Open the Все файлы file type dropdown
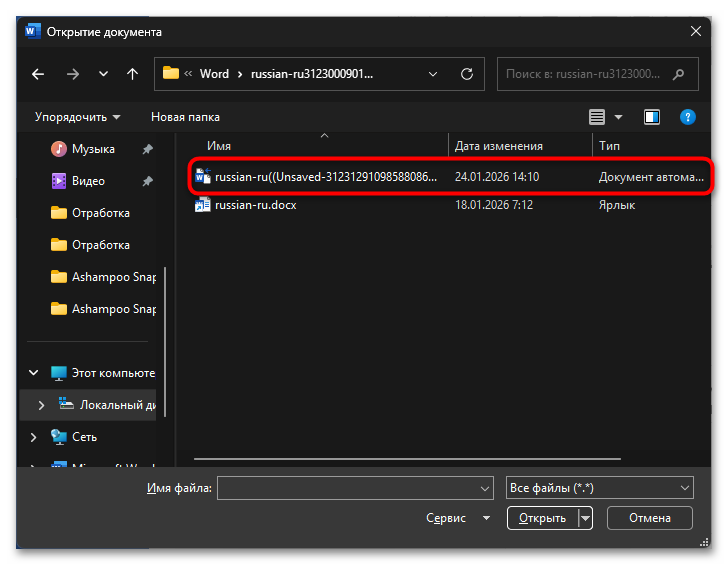The height and width of the screenshot is (565, 728). 599,488
